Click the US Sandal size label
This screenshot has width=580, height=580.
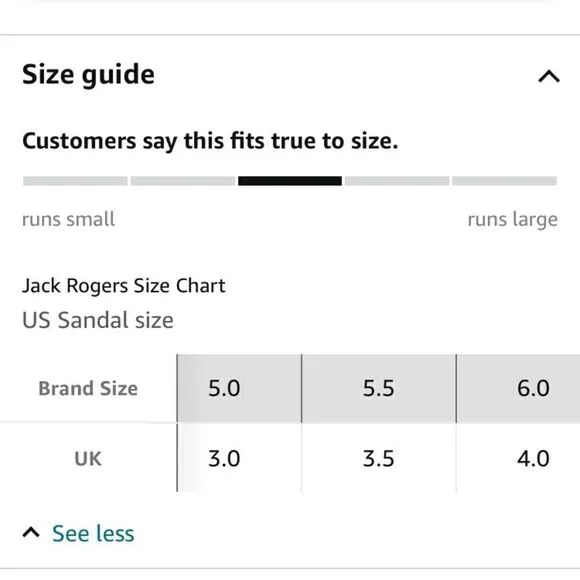pyautogui.click(x=98, y=320)
